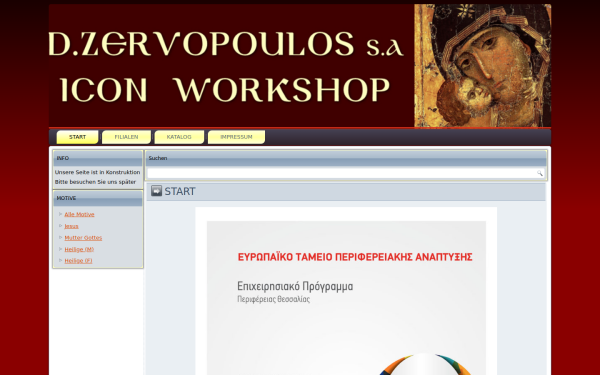Open the KATALOG navigation tab
The image size is (600, 375).
[x=179, y=137]
